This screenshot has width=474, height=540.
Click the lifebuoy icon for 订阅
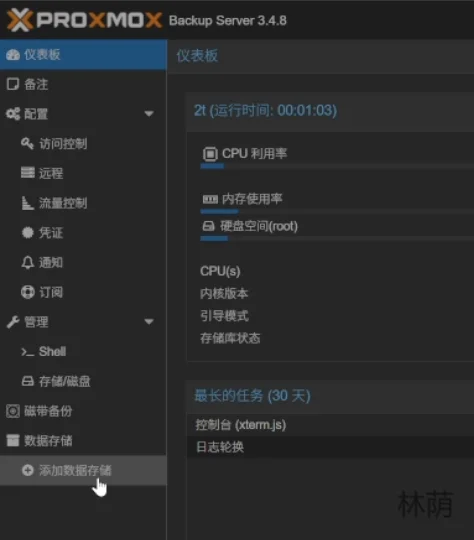pyautogui.click(x=28, y=292)
